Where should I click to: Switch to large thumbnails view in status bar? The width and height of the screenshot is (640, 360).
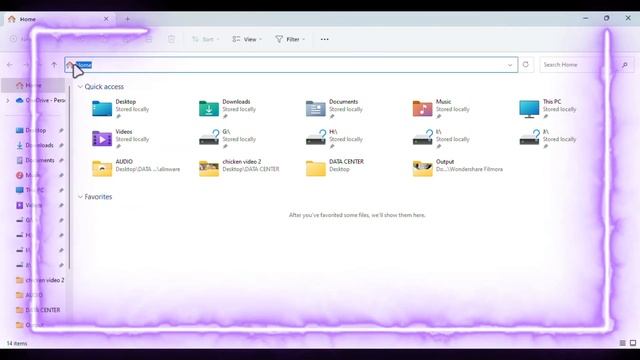633,343
